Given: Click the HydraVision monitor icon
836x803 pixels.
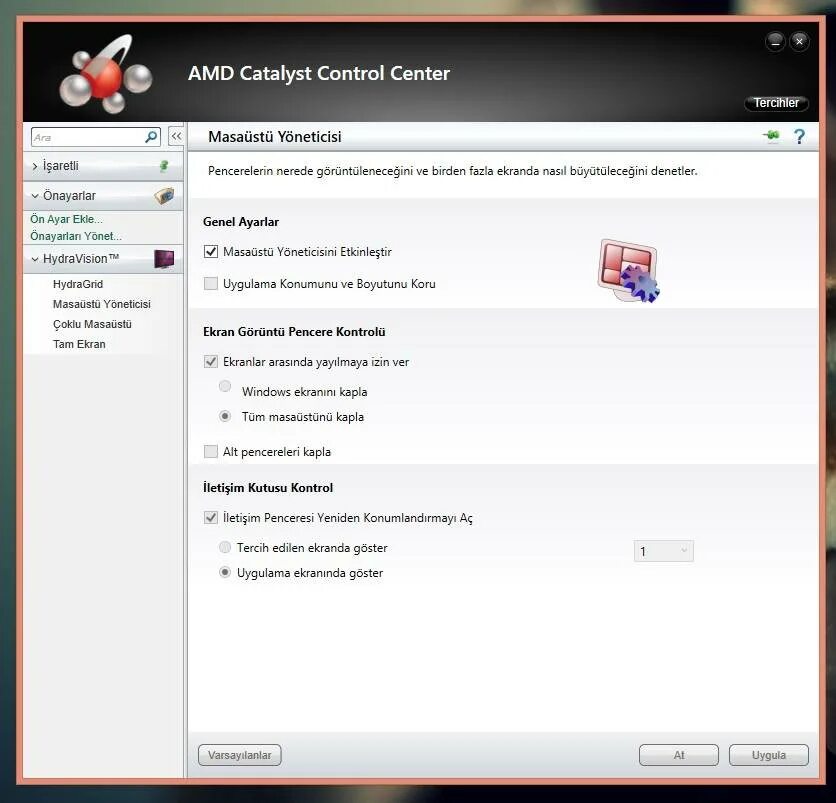Looking at the screenshot, I should (x=164, y=259).
